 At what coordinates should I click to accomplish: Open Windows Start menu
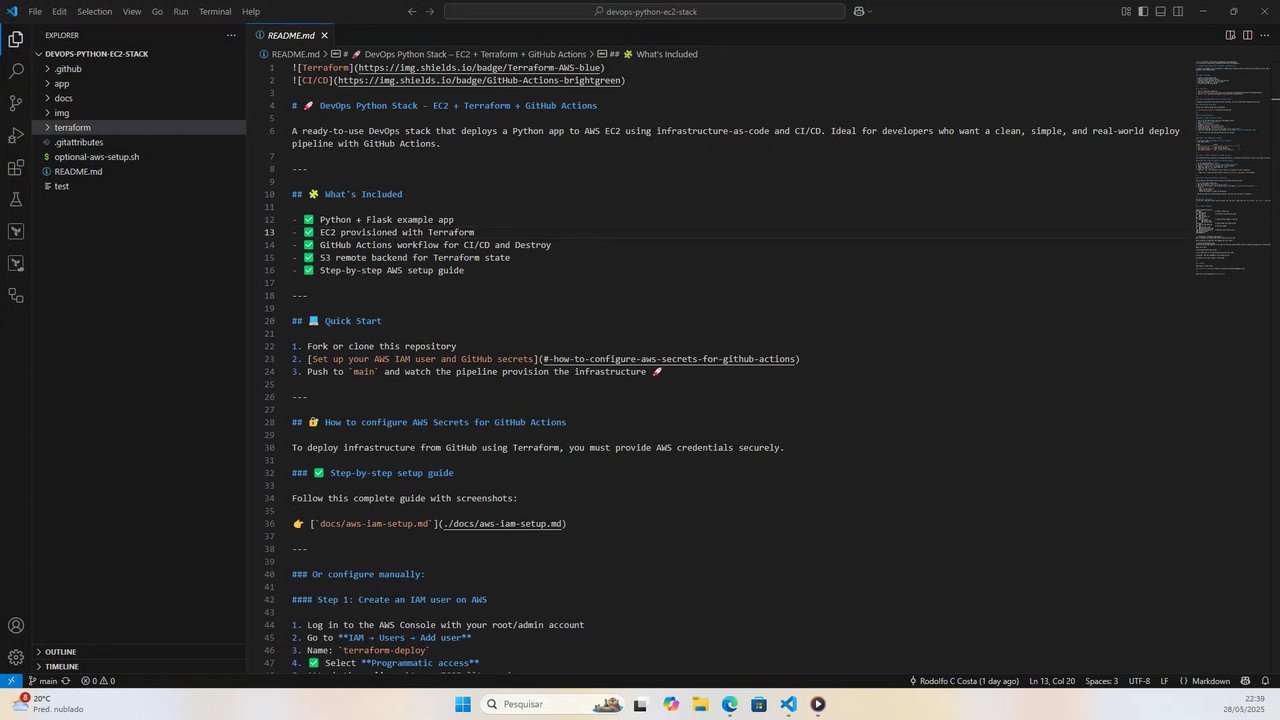coord(462,704)
